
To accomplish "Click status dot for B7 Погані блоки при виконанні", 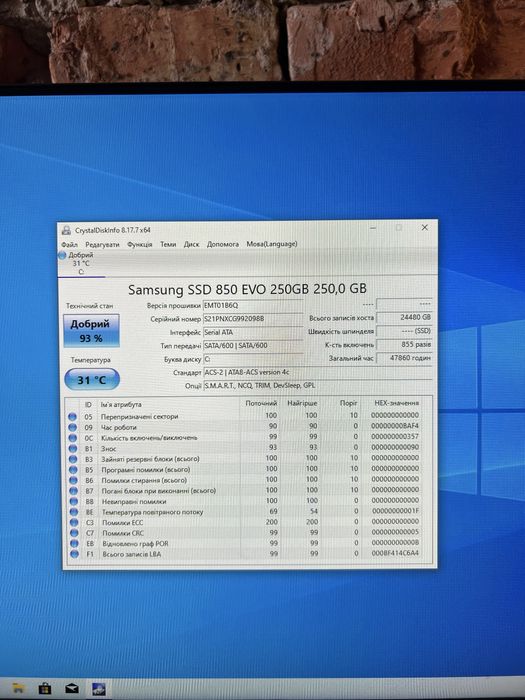I will coord(73,491).
